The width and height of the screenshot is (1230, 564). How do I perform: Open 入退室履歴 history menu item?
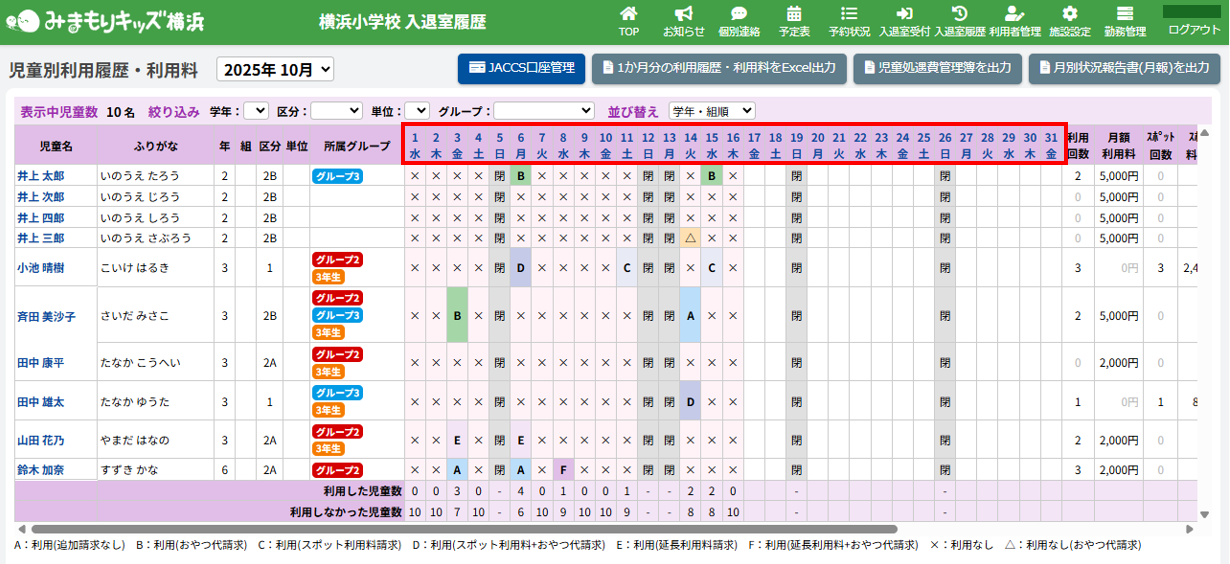click(959, 20)
